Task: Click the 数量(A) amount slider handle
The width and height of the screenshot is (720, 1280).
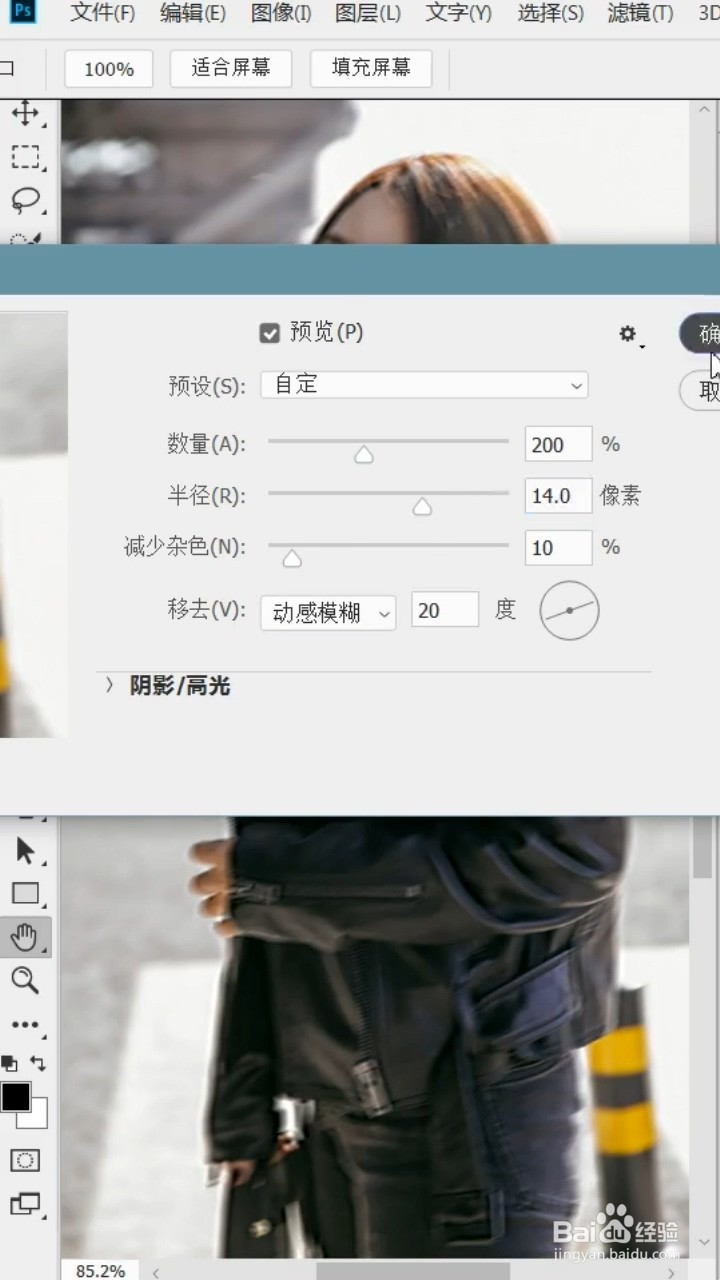Action: coord(364,455)
